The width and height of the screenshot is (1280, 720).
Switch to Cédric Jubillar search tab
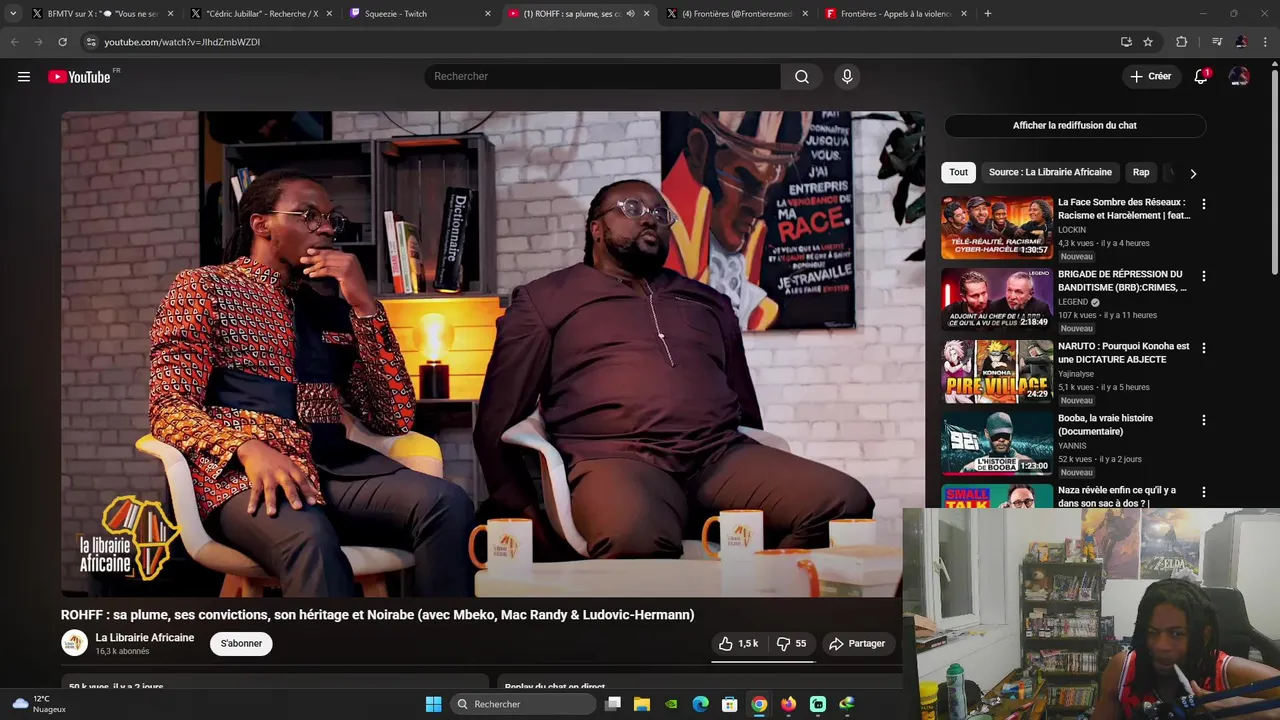[262, 14]
